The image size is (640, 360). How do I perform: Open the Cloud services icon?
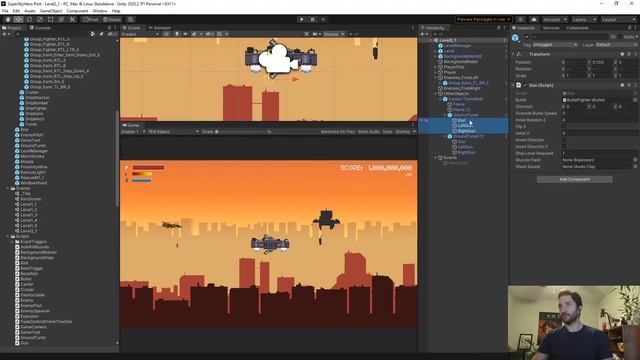[534, 19]
